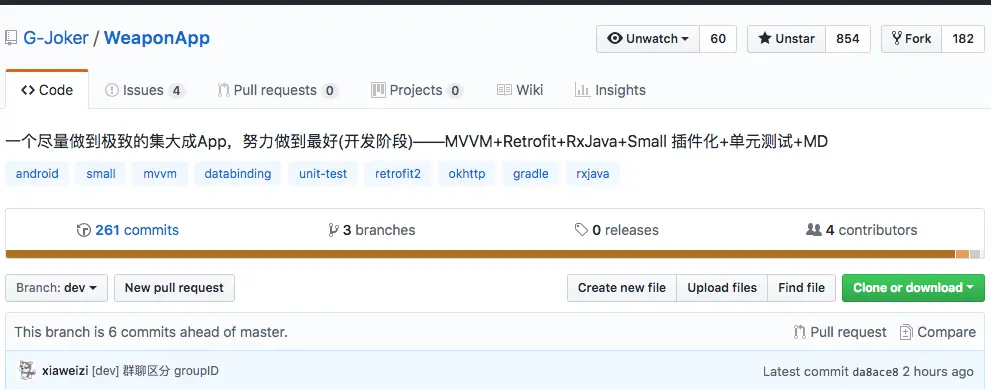Viewport: 991px width, 389px height.
Task: Expand the Branch: dev dropdown
Action: pyautogui.click(x=56, y=288)
